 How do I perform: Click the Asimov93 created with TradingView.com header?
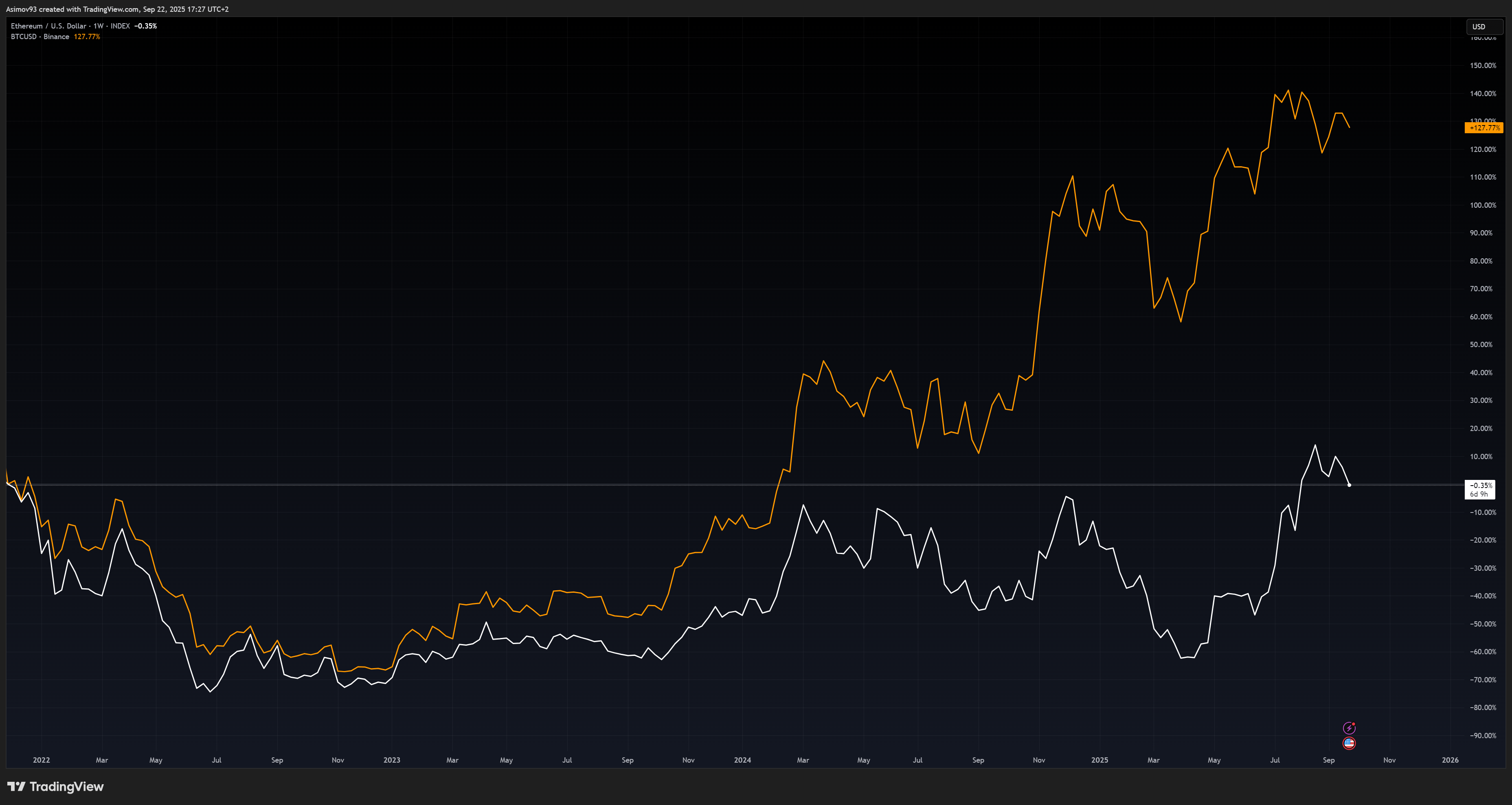point(117,9)
